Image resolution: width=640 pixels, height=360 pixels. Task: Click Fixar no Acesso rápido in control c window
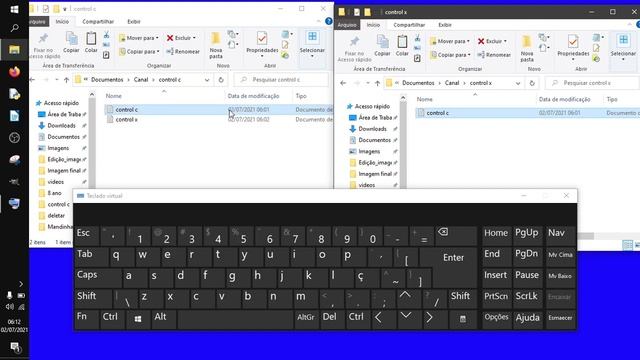click(x=44, y=46)
